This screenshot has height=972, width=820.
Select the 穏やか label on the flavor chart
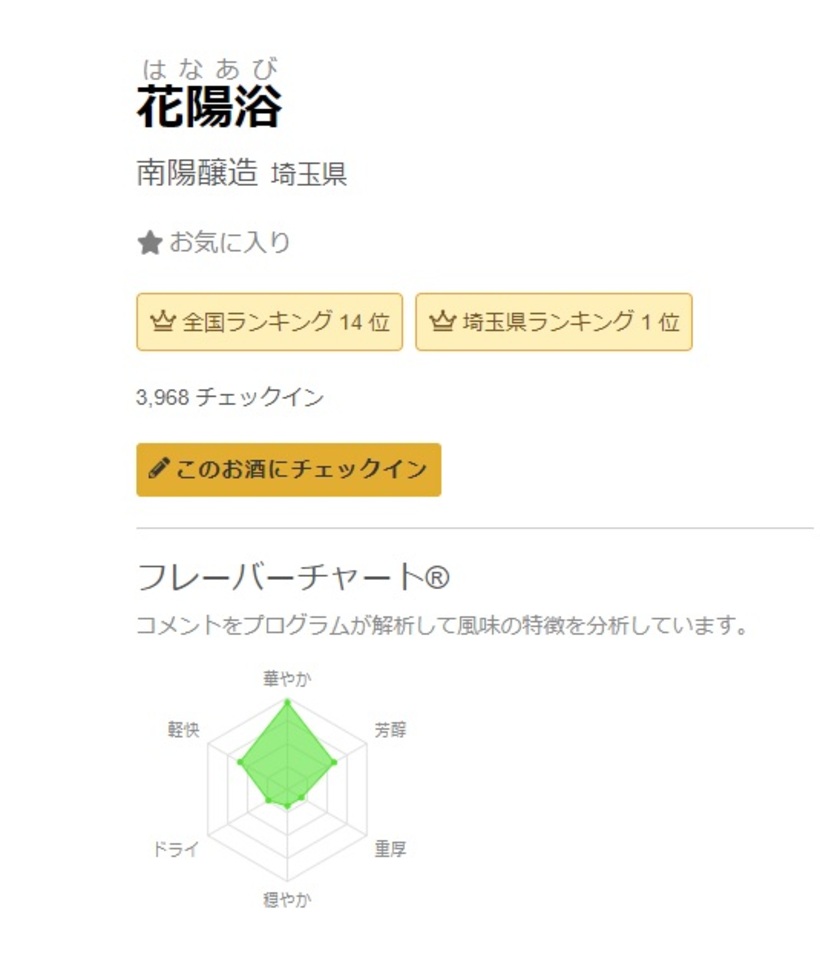click(x=287, y=899)
